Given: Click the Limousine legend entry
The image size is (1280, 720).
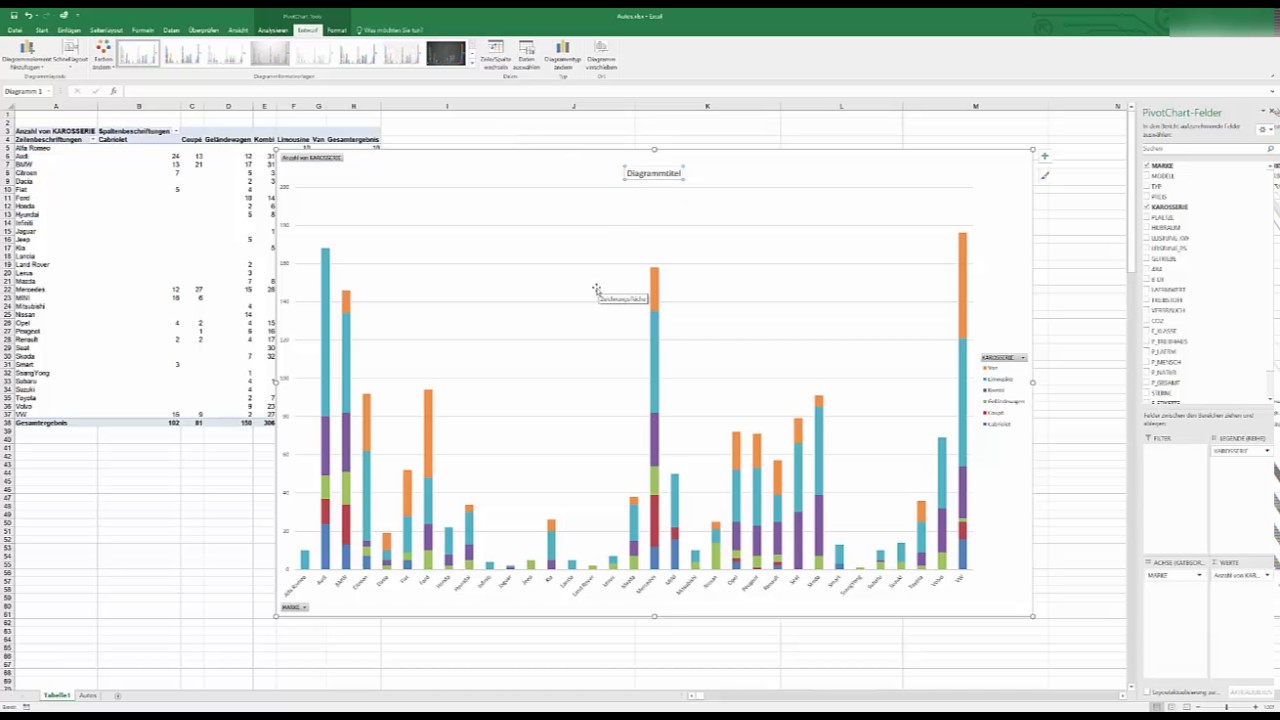Looking at the screenshot, I should pyautogui.click(x=999, y=379).
